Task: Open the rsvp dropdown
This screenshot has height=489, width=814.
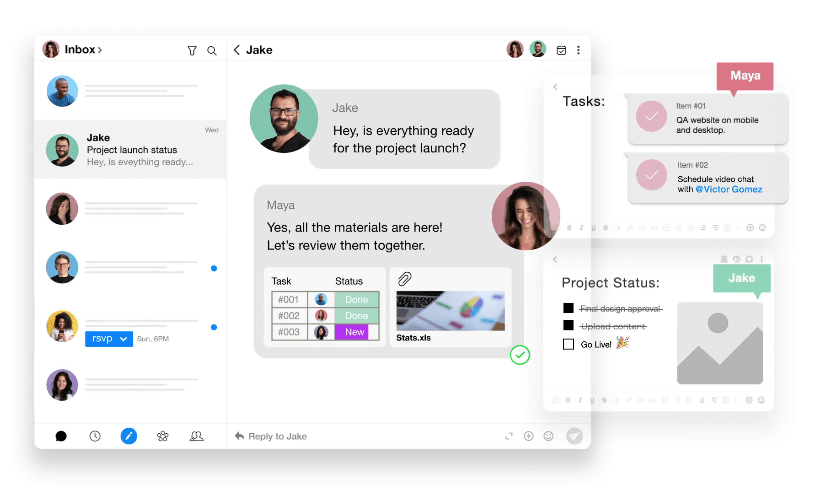Action: pos(109,338)
